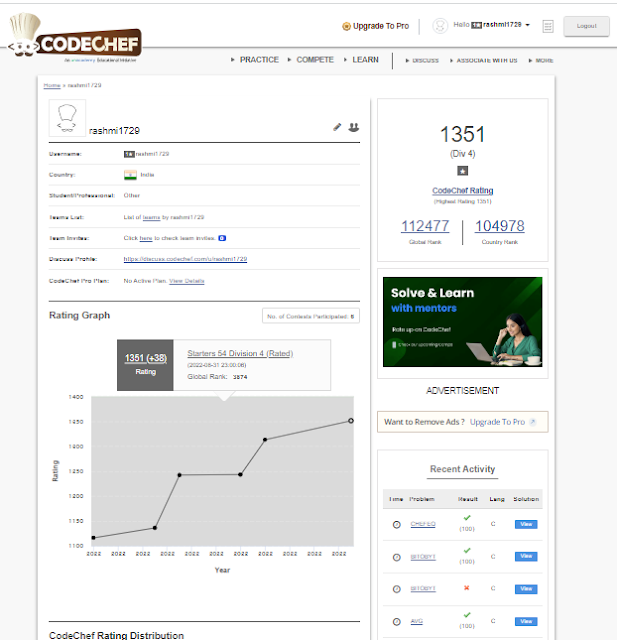Click the green check result in CHEFEQ row
Image resolution: width=617 pixels, height=640 pixels.
click(x=467, y=518)
